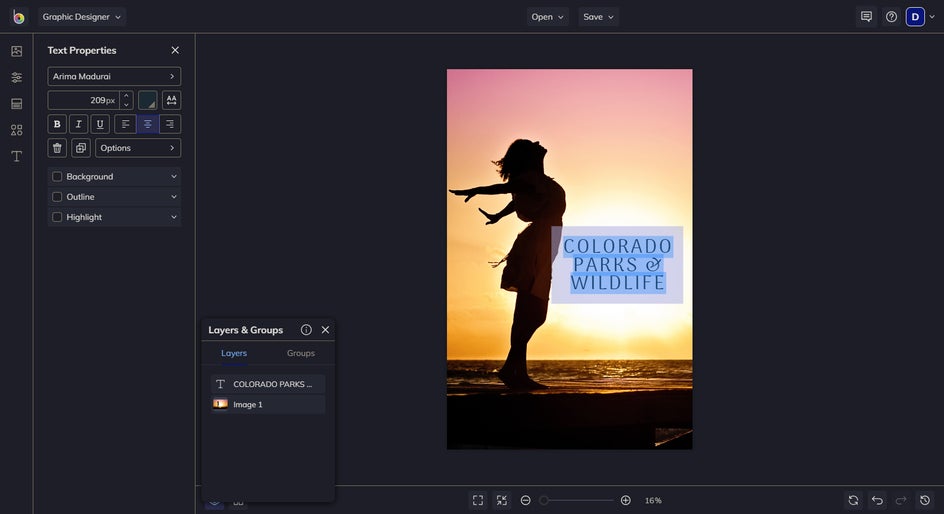Open letter spacing and case options icon
This screenshot has width=944, height=514.
tap(172, 100)
